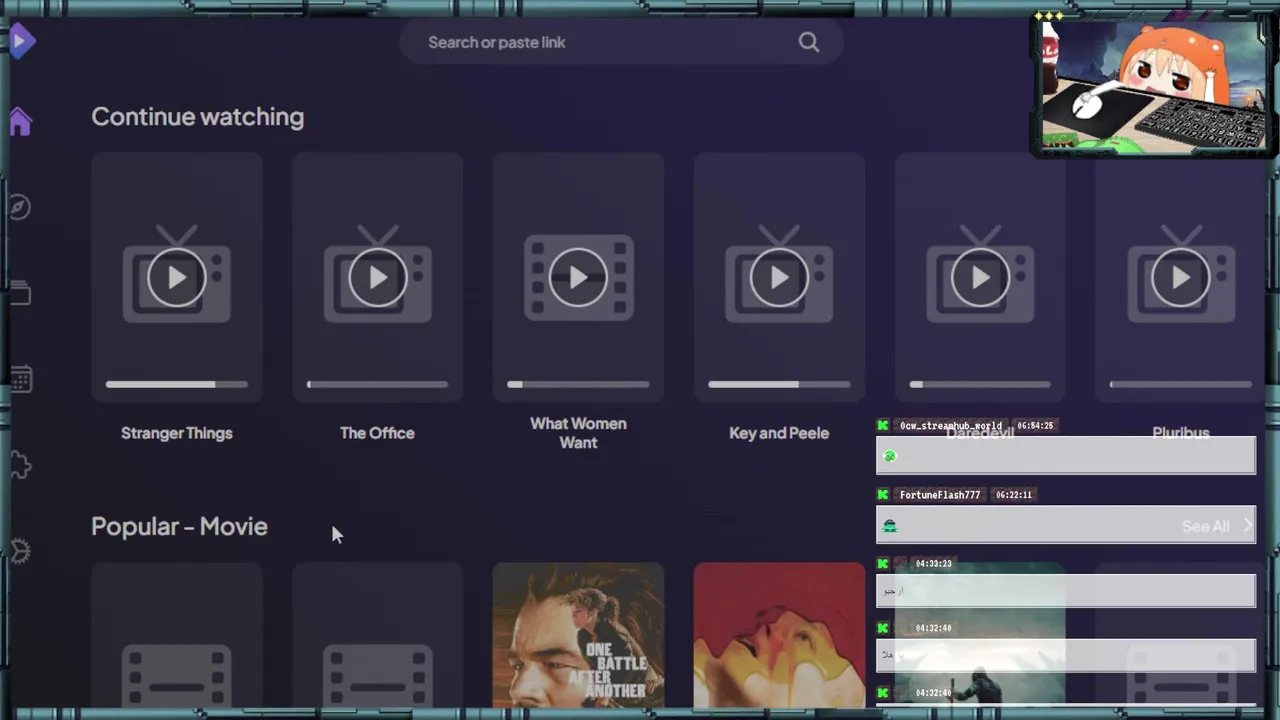Play Pluribus from Continue watching
Viewport: 1280px width, 720px height.
tap(1181, 278)
